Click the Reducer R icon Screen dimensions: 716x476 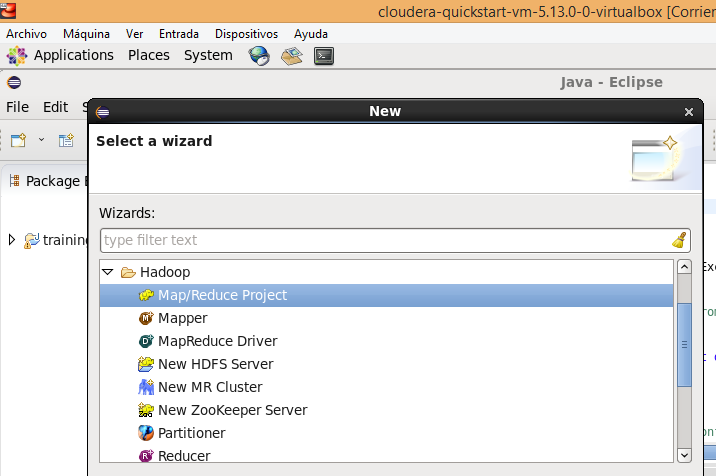[x=146, y=455]
